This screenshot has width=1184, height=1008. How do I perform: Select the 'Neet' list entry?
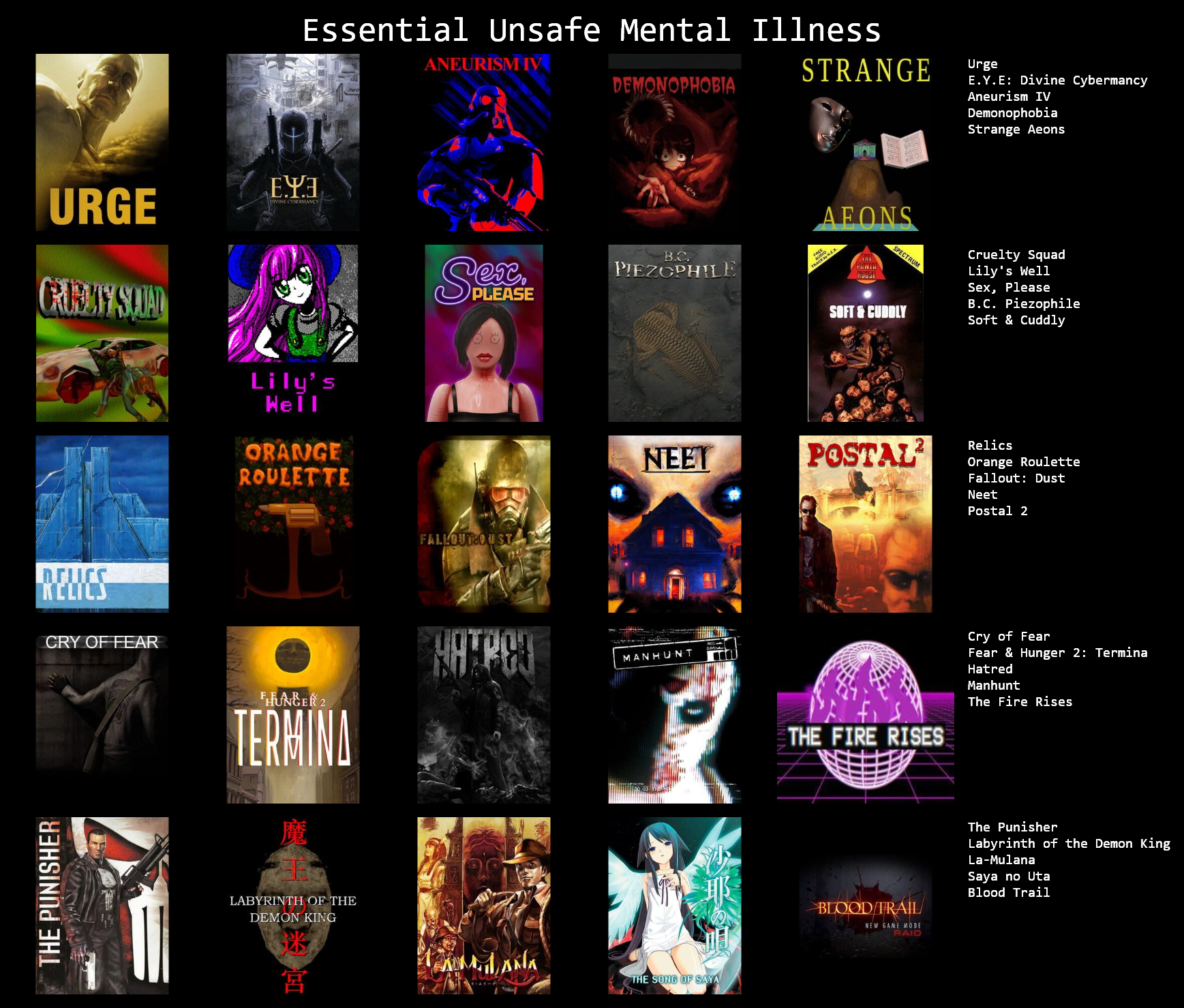pos(982,495)
